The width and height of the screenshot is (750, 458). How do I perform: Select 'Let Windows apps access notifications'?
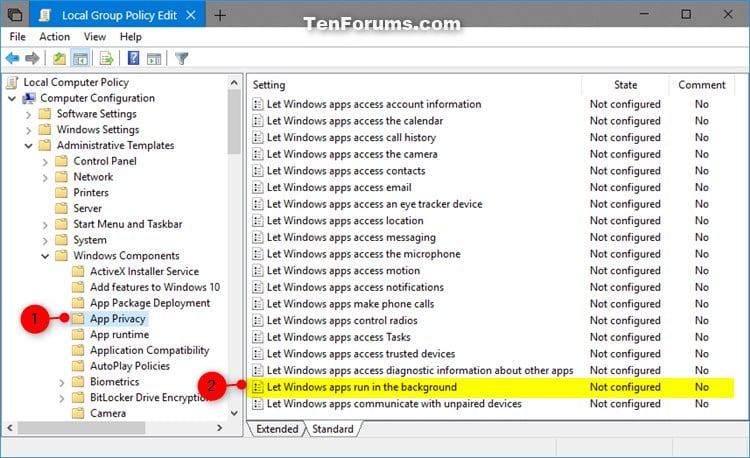[x=355, y=287]
